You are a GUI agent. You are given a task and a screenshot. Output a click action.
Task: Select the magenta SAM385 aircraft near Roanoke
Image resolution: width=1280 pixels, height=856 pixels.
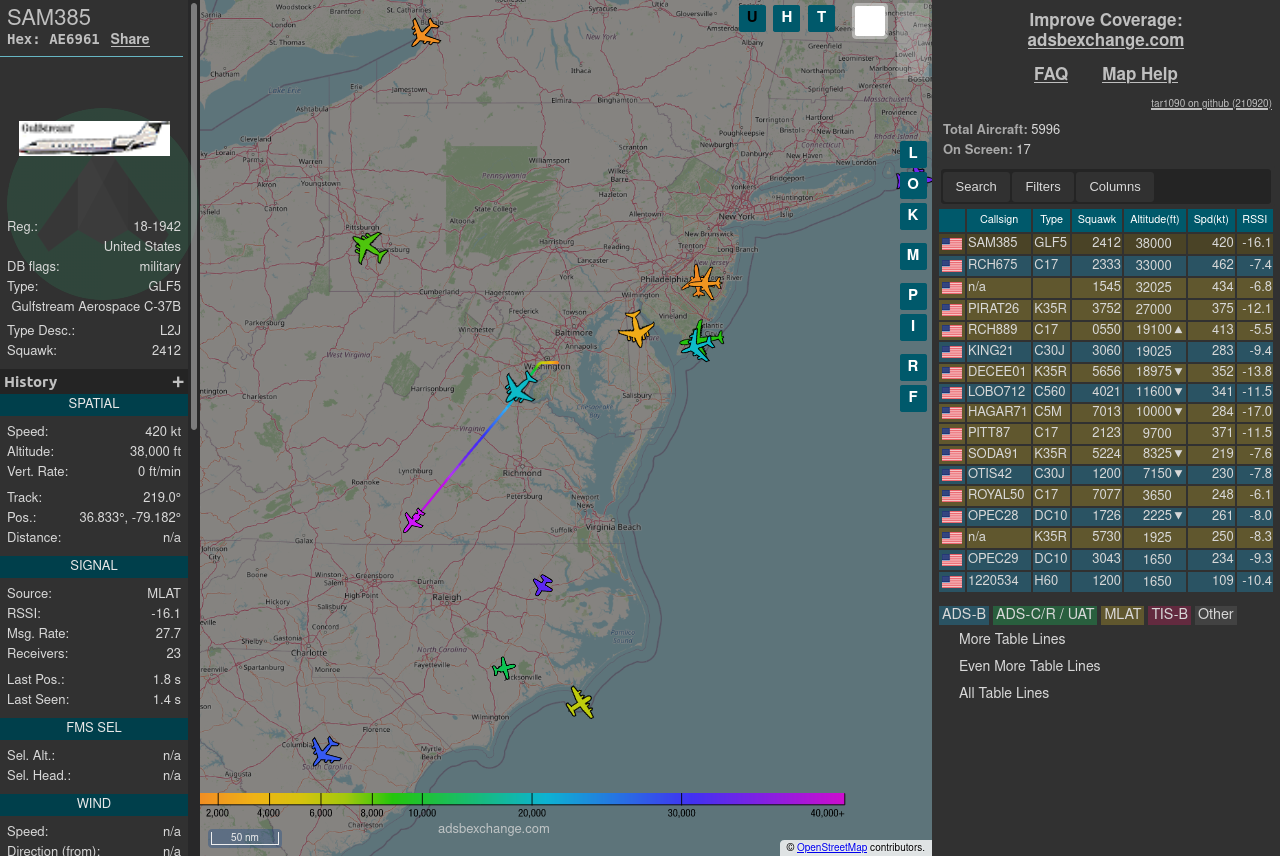click(x=413, y=520)
